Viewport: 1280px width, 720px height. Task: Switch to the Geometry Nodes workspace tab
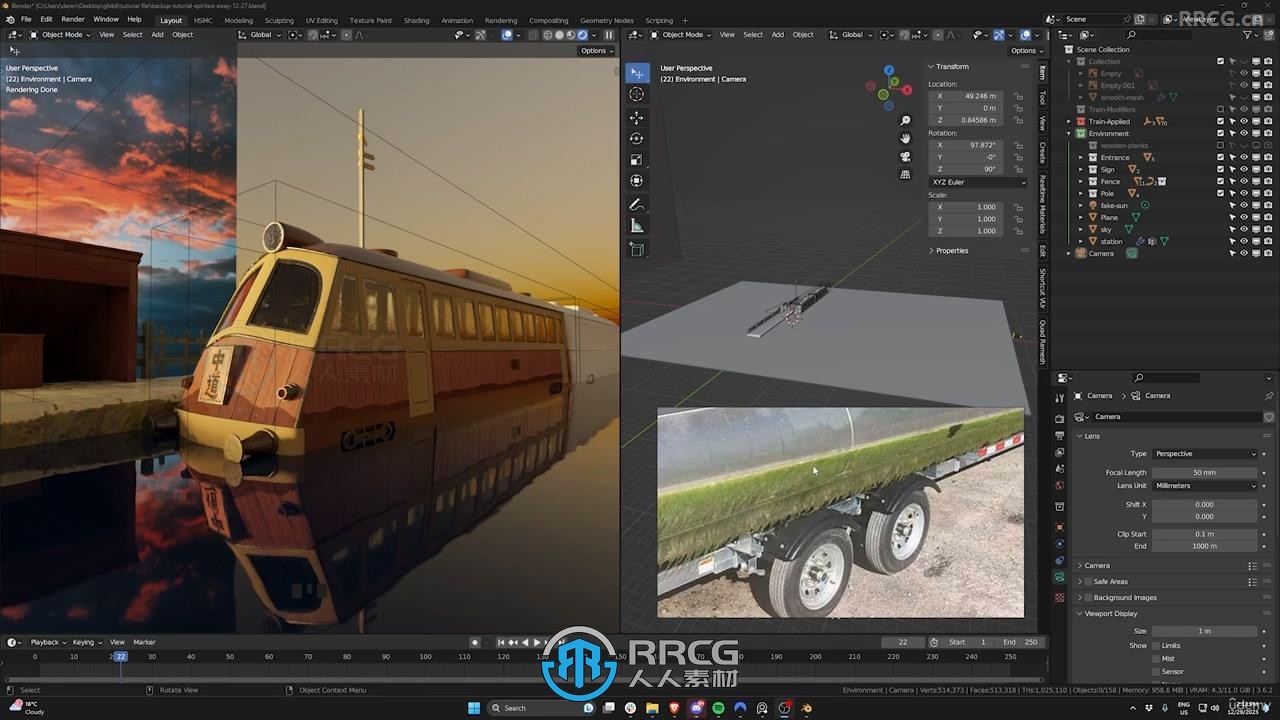tap(607, 20)
